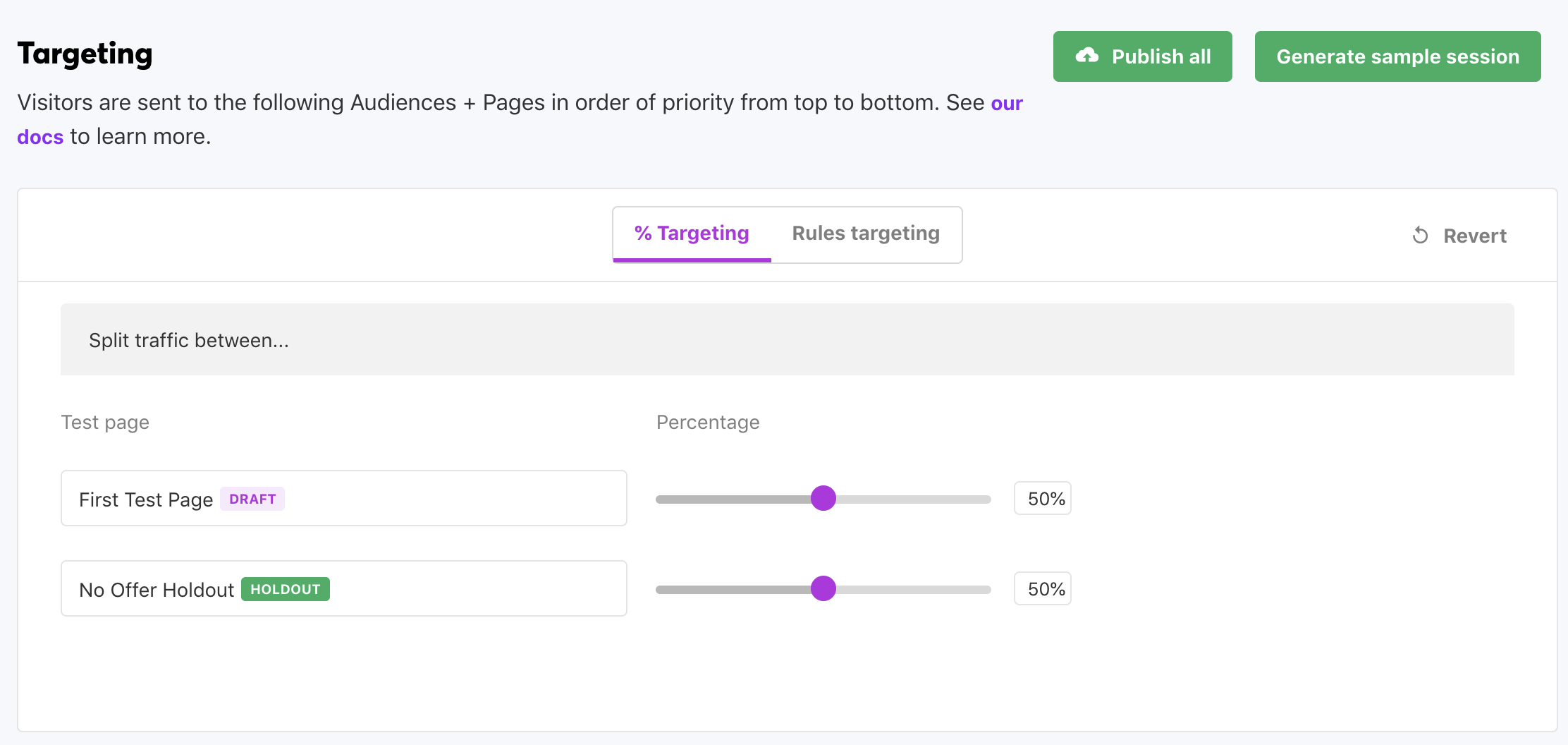Switch to the Rules targeting tab

click(866, 234)
